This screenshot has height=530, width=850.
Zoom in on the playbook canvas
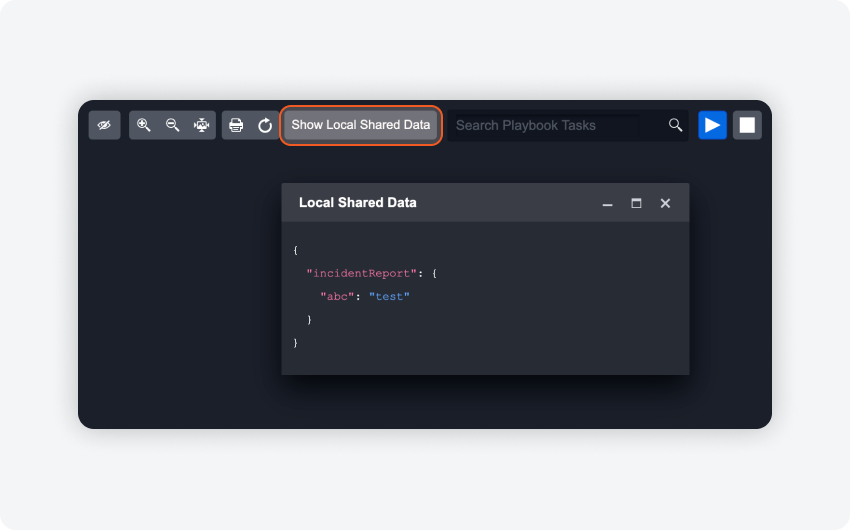(144, 125)
